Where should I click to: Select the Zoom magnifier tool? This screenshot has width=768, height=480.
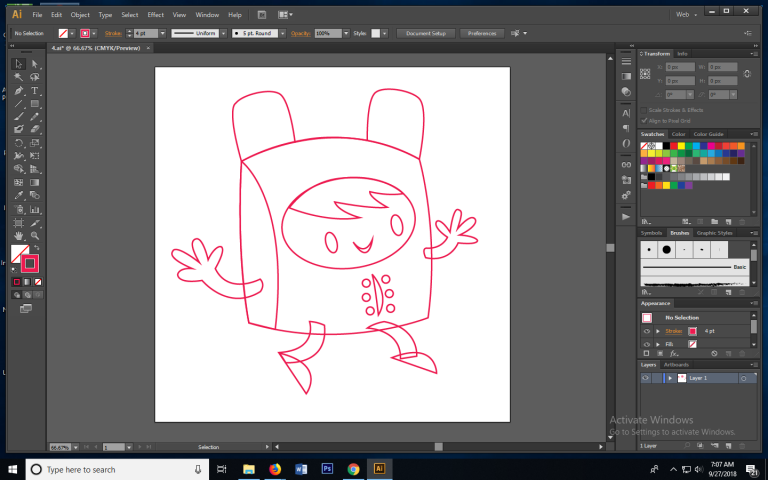tap(35, 235)
